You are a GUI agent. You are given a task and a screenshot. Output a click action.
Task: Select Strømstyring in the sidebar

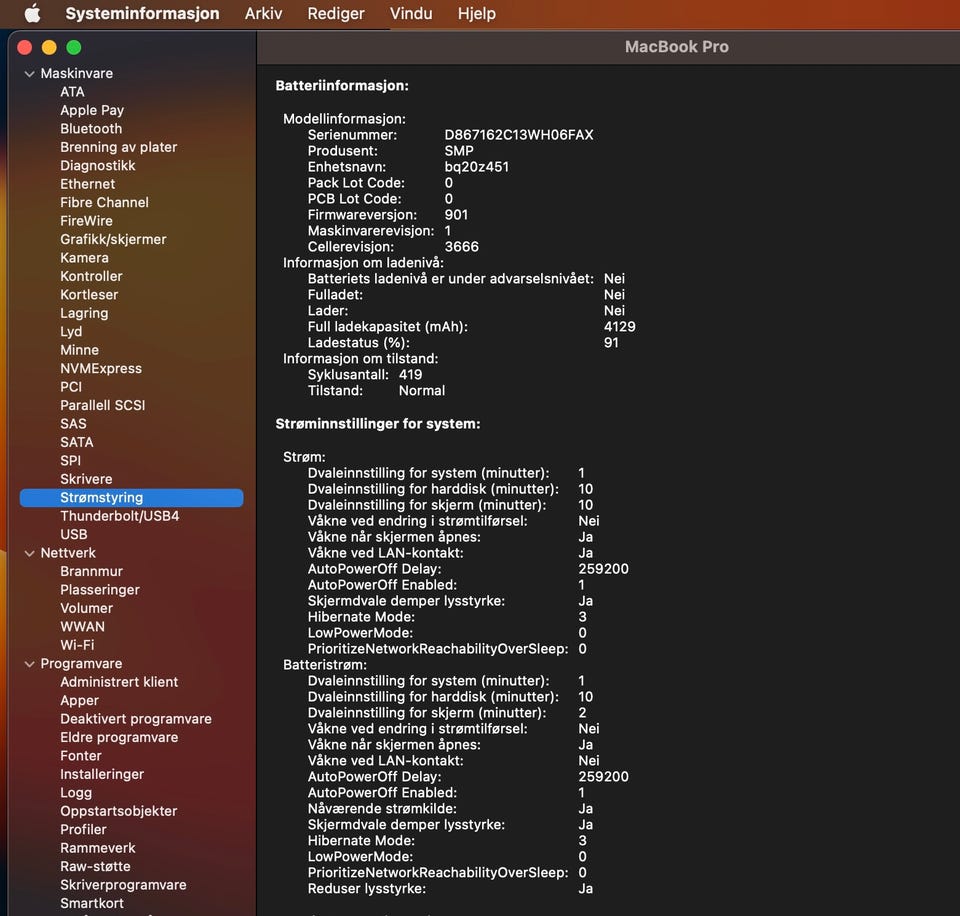tap(101, 498)
